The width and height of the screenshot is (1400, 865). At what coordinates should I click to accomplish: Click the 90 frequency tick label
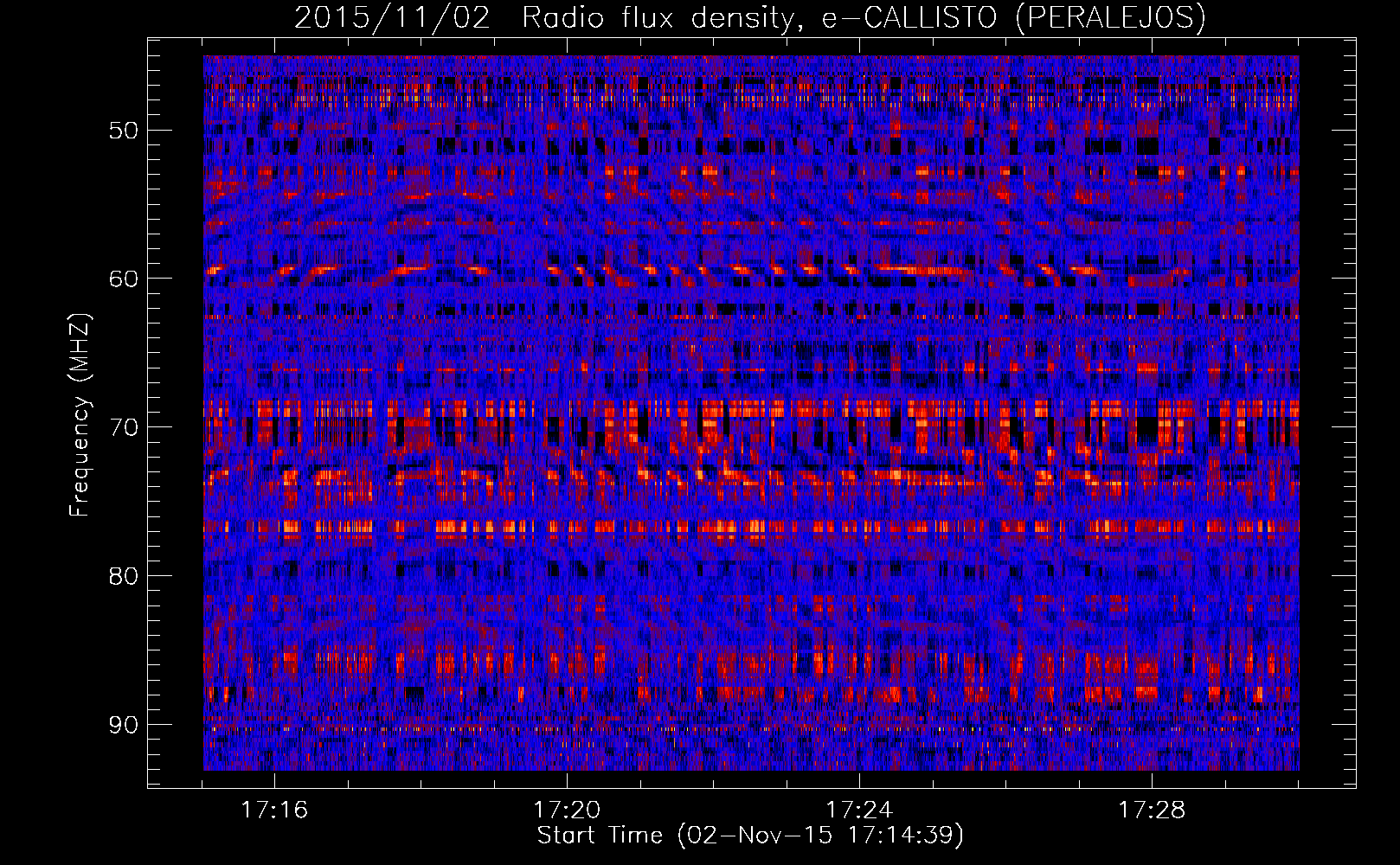pyautogui.click(x=123, y=724)
